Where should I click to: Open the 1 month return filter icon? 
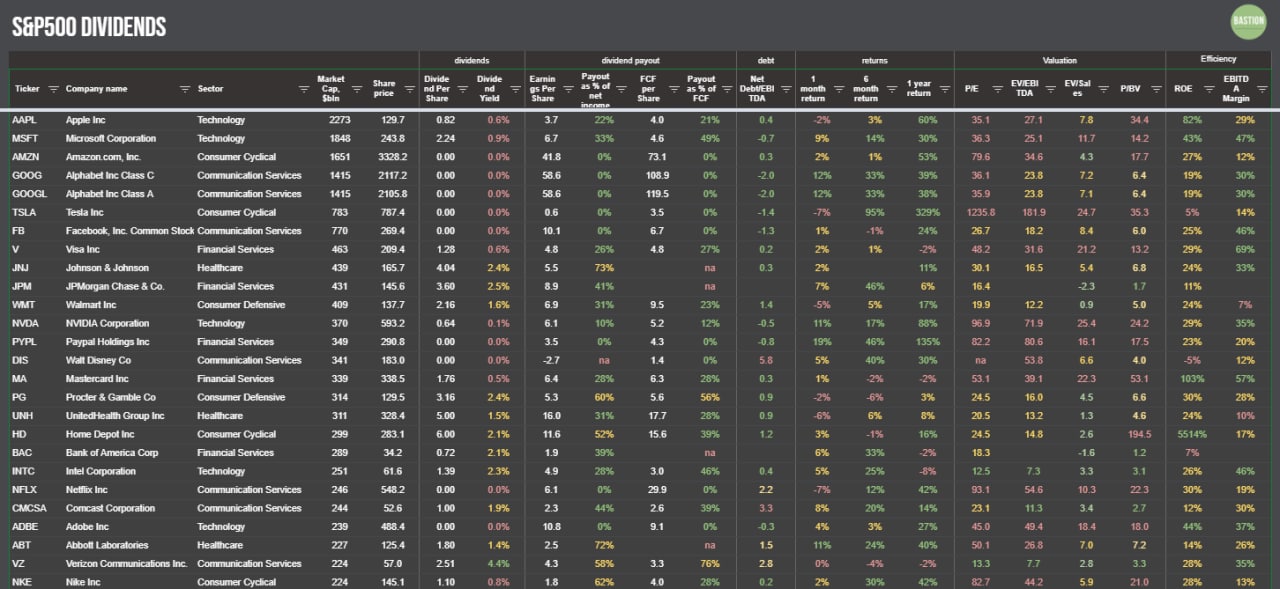(839, 89)
